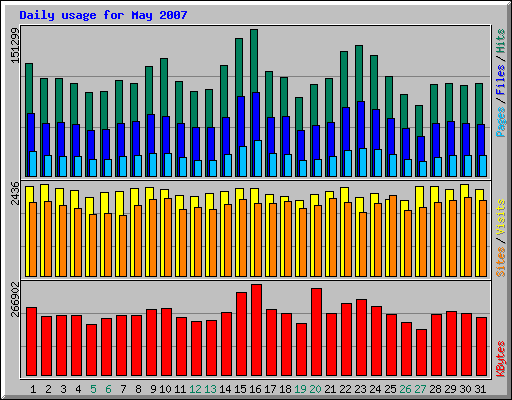Click day 15 on the x-axis
The height and width of the screenshot is (400, 512).
(240, 389)
